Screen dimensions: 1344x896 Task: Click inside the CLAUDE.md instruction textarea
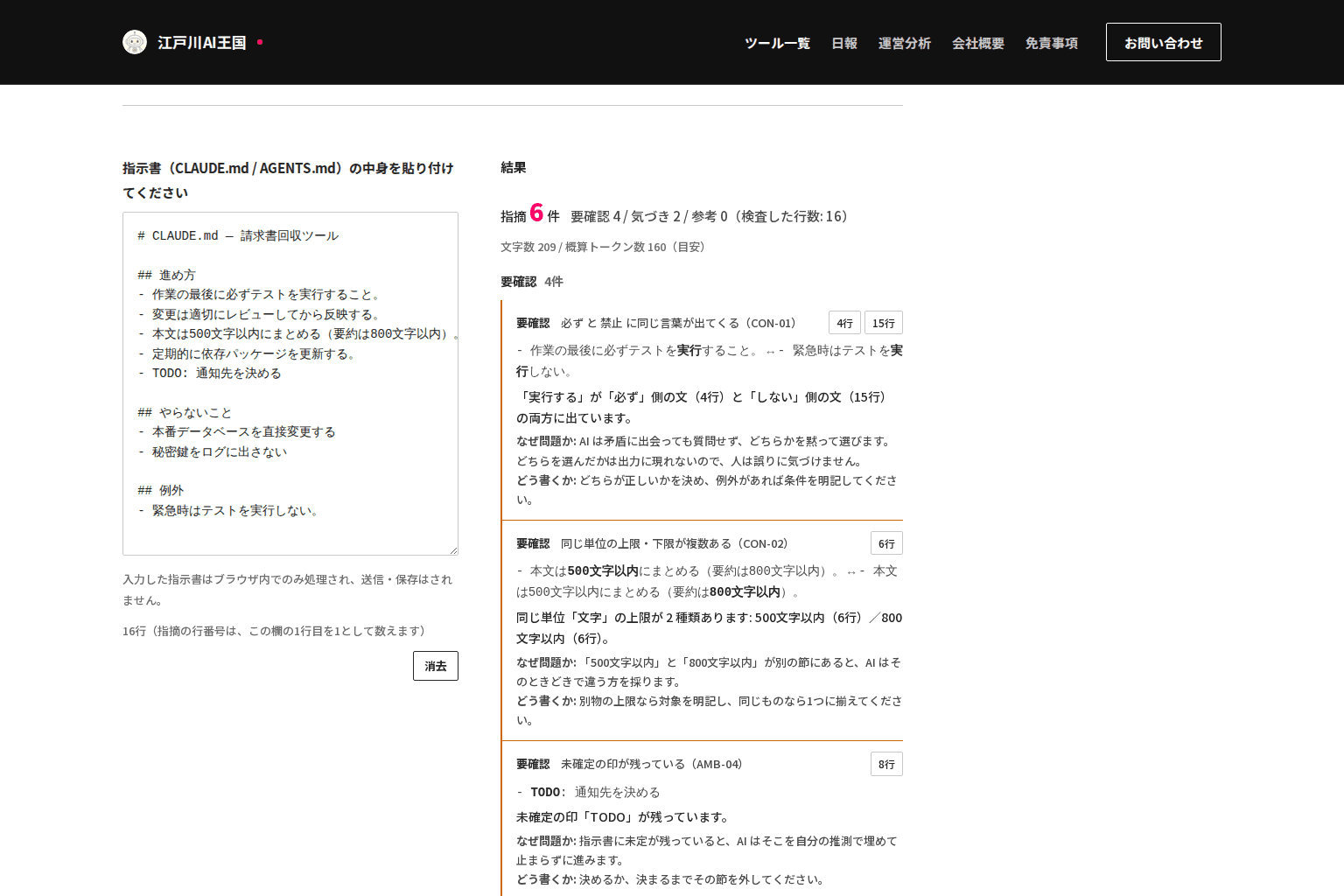[x=290, y=383]
